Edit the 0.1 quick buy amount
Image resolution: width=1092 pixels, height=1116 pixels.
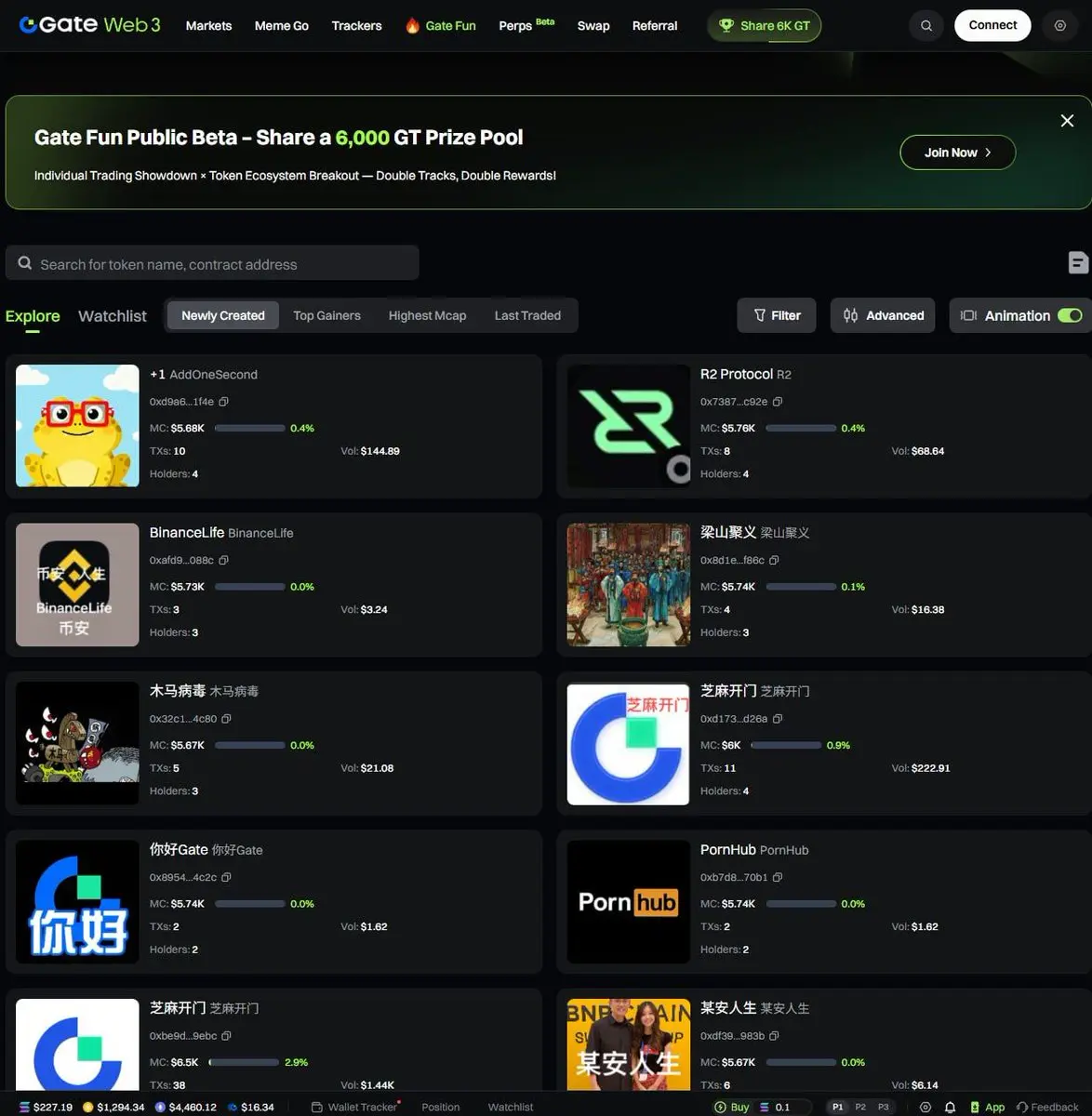pos(782,1107)
